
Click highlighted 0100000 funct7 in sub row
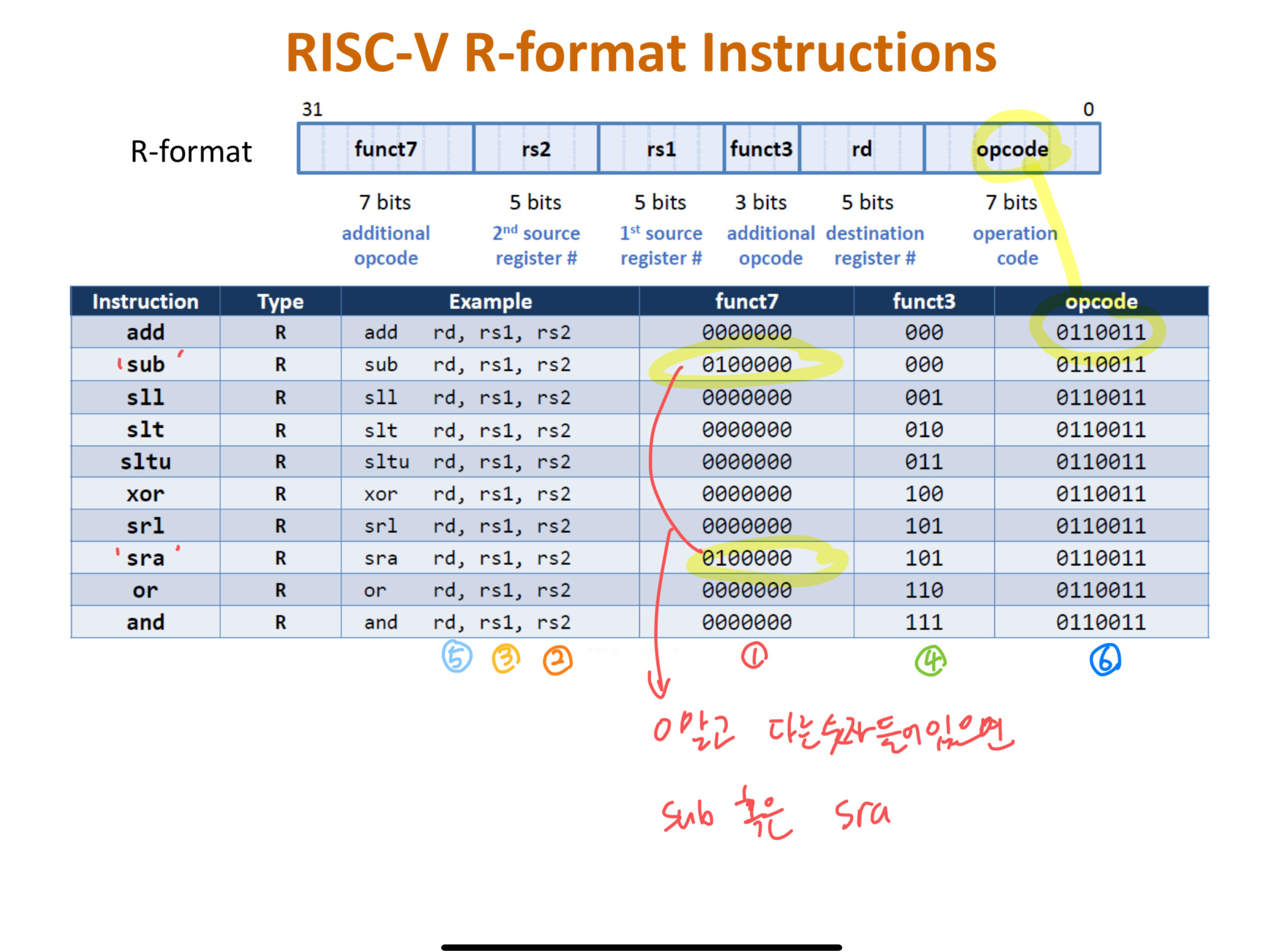(x=746, y=364)
